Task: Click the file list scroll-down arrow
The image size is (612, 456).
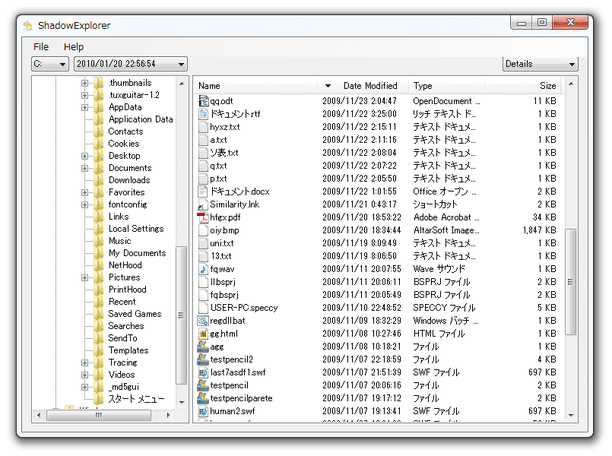Action: click(x=571, y=415)
